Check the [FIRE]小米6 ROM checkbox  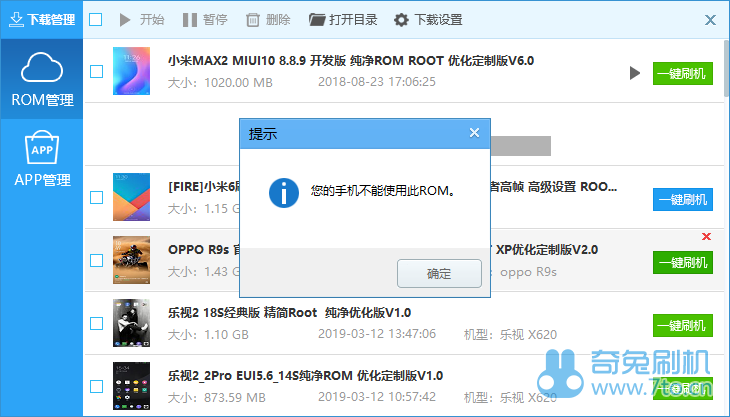[x=96, y=197]
